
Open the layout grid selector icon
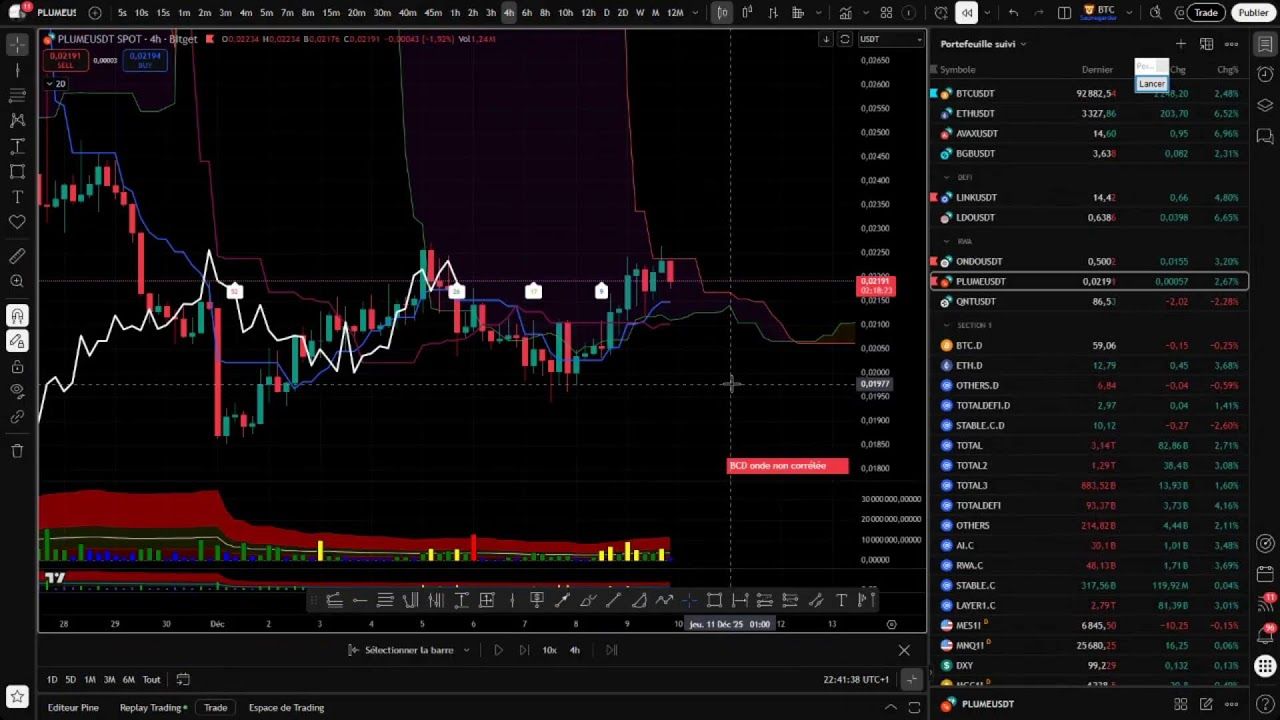pos(886,13)
